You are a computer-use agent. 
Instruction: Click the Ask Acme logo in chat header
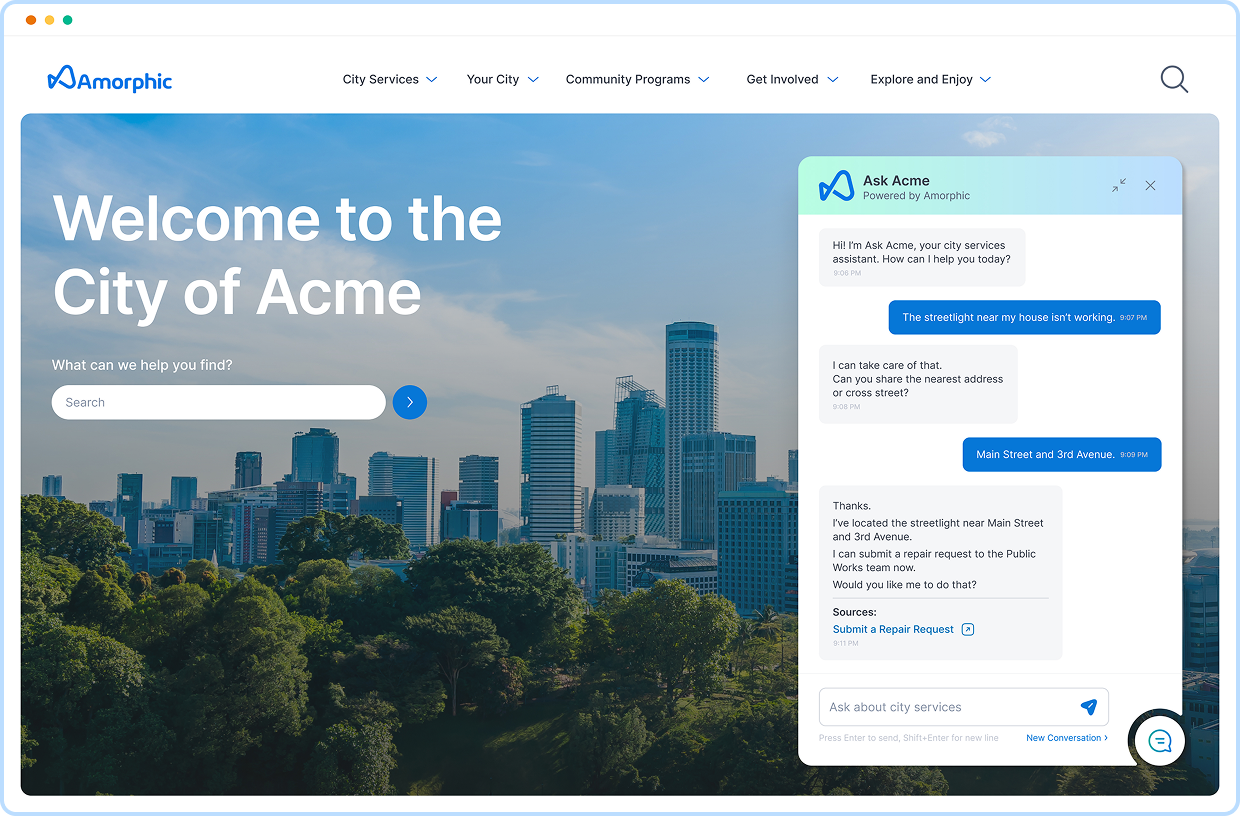[x=836, y=186]
